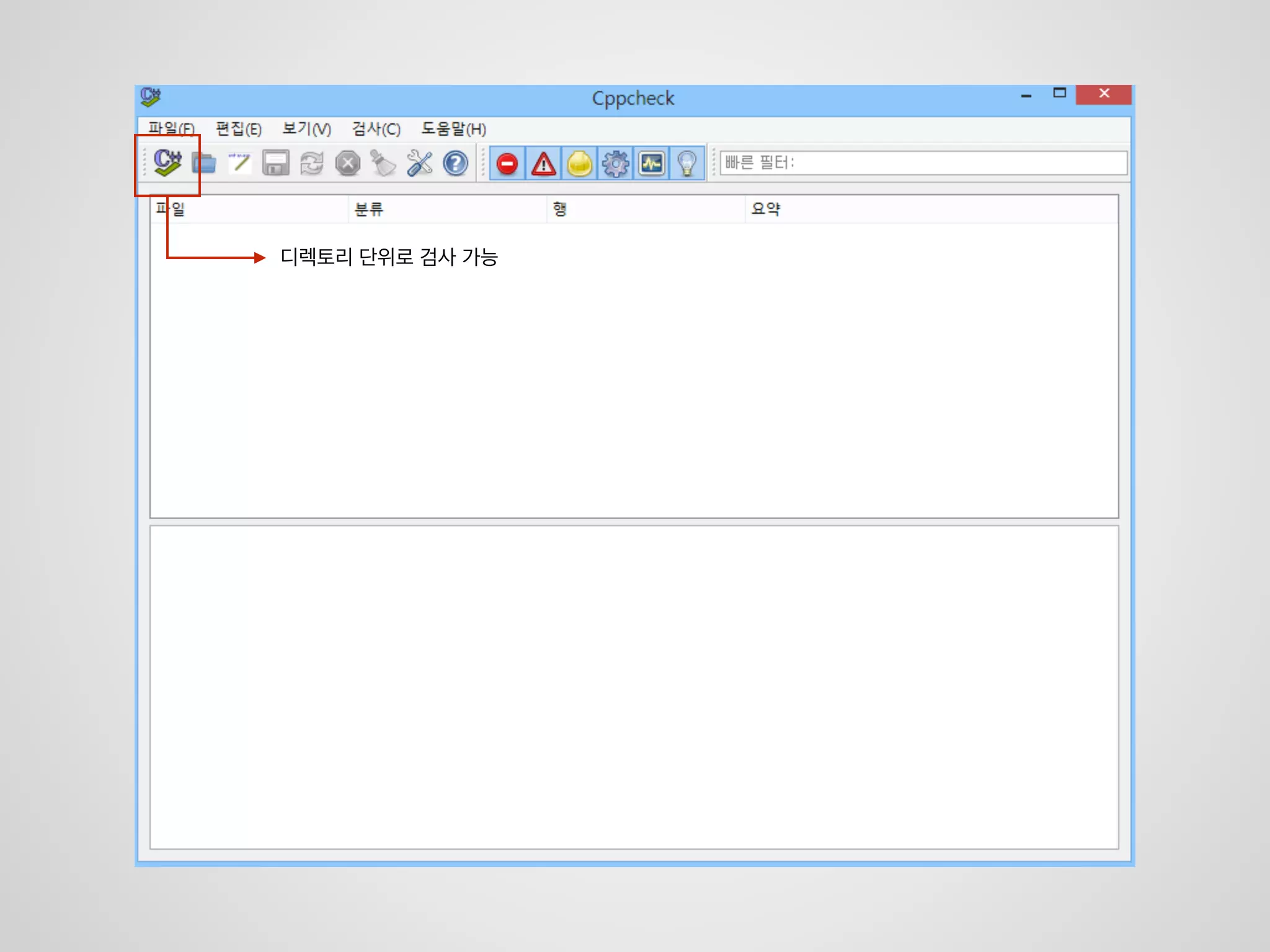The height and width of the screenshot is (952, 1270).
Task: Click the 파일 column header
Action: pyautogui.click(x=249, y=209)
